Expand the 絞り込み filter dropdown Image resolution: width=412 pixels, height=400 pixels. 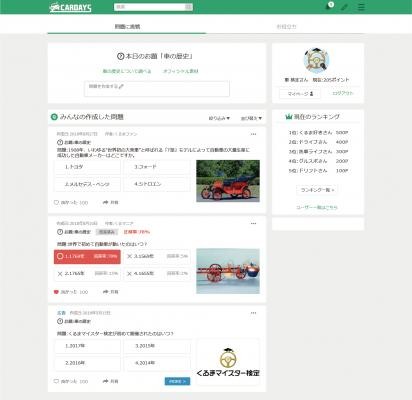coord(219,118)
